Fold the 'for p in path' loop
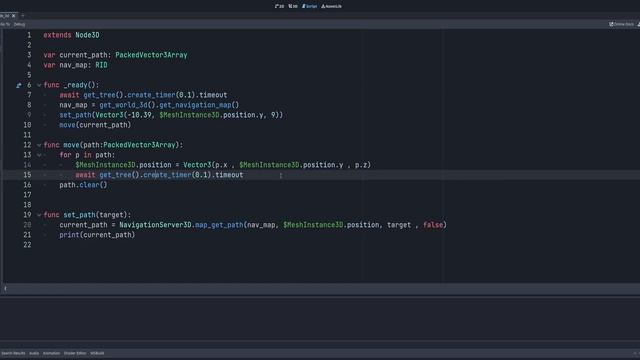Image resolution: width=640 pixels, height=360 pixels. [39, 155]
